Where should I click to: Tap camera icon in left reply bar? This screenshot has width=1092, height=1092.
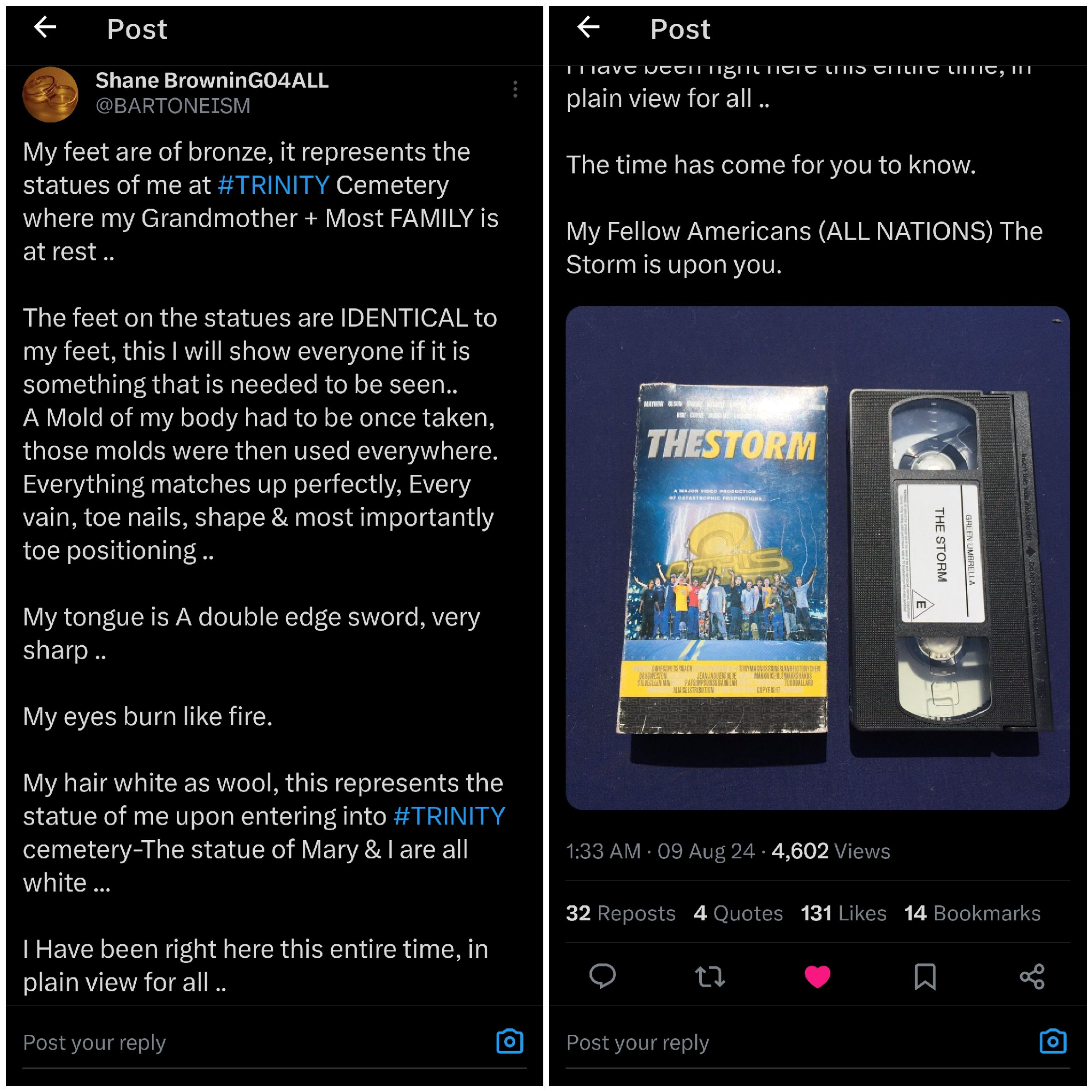(509, 1041)
